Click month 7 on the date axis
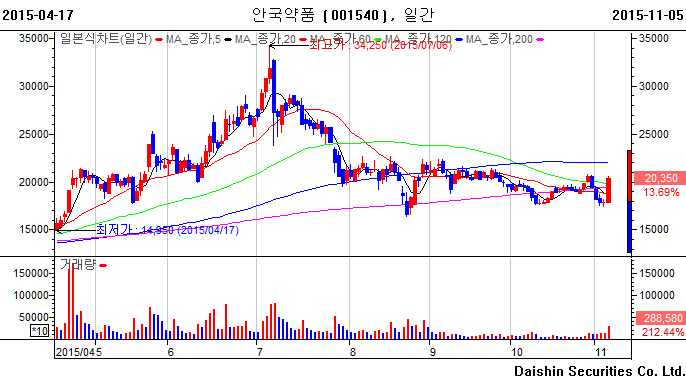 pos(259,352)
